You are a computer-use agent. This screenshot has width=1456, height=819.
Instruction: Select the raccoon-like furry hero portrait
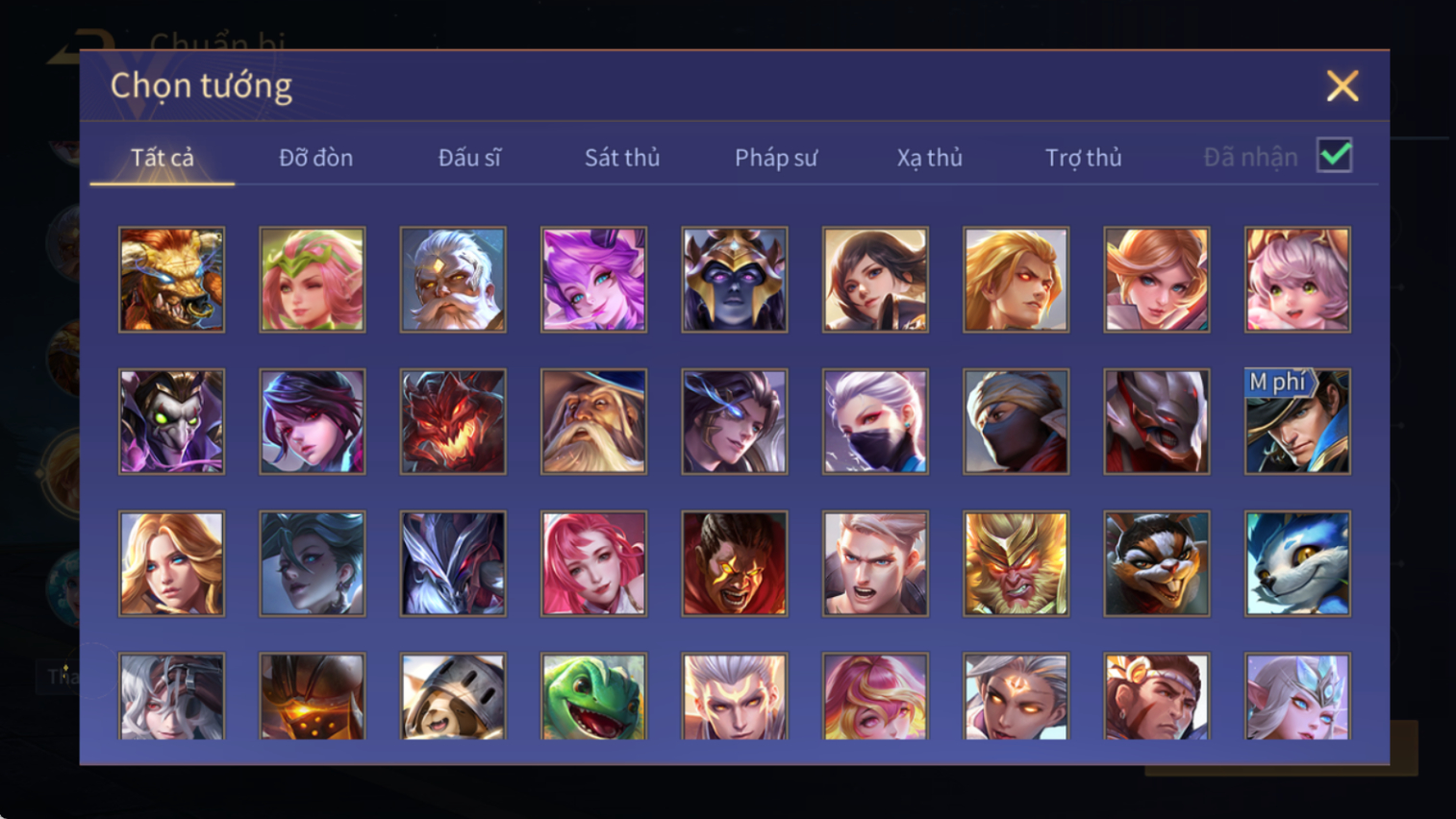pyautogui.click(x=1157, y=563)
